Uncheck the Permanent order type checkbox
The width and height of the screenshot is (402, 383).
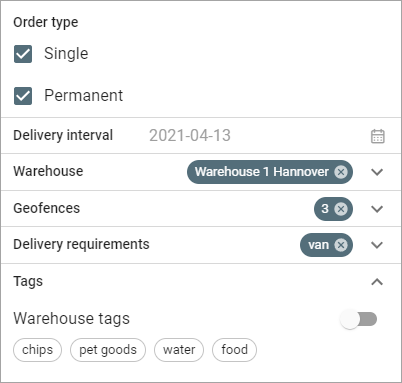(23, 96)
